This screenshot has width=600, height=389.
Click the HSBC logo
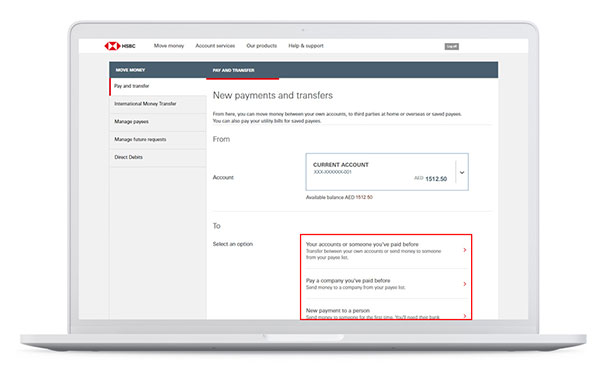coord(120,46)
